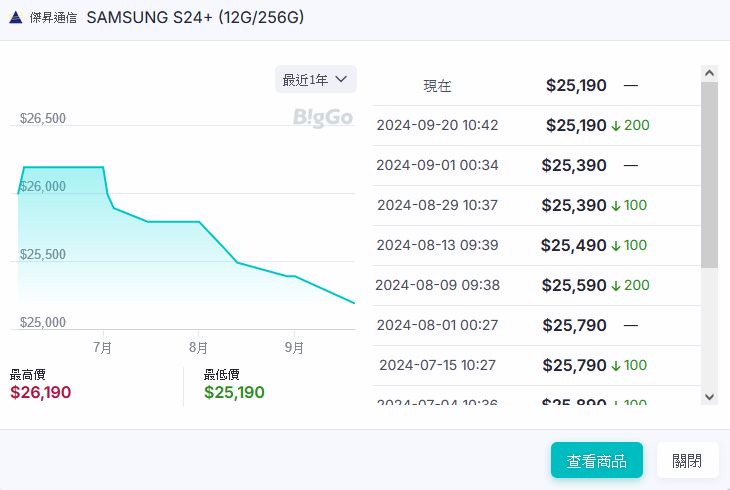Open the 最近1年 time range dropdown
This screenshot has height=490, width=730.
click(315, 79)
